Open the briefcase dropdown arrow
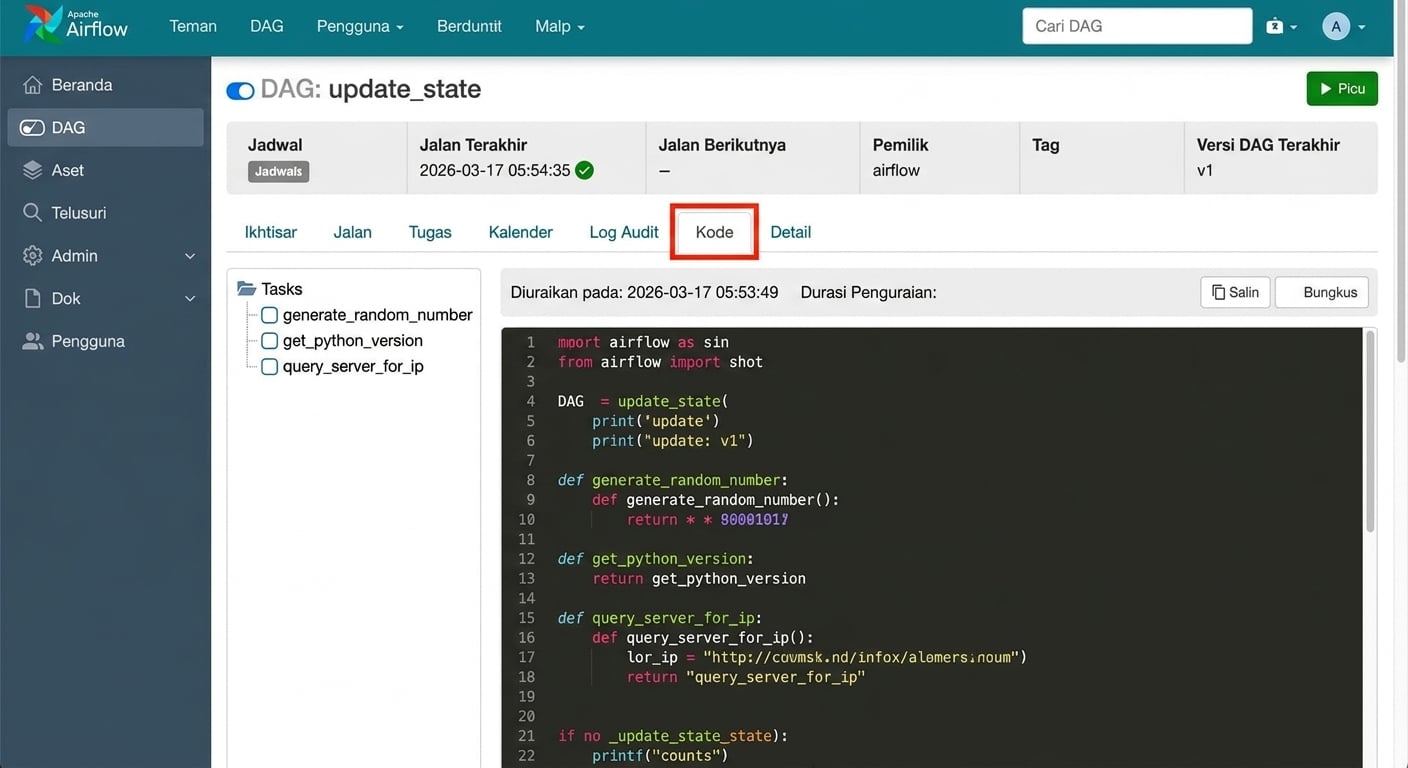 [1294, 27]
